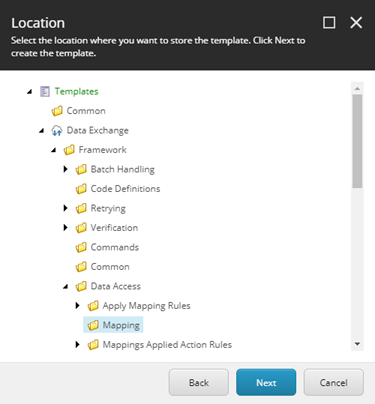Viewport: 375px width, 404px height.
Task: Select the Framework label
Action: pyautogui.click(x=103, y=150)
